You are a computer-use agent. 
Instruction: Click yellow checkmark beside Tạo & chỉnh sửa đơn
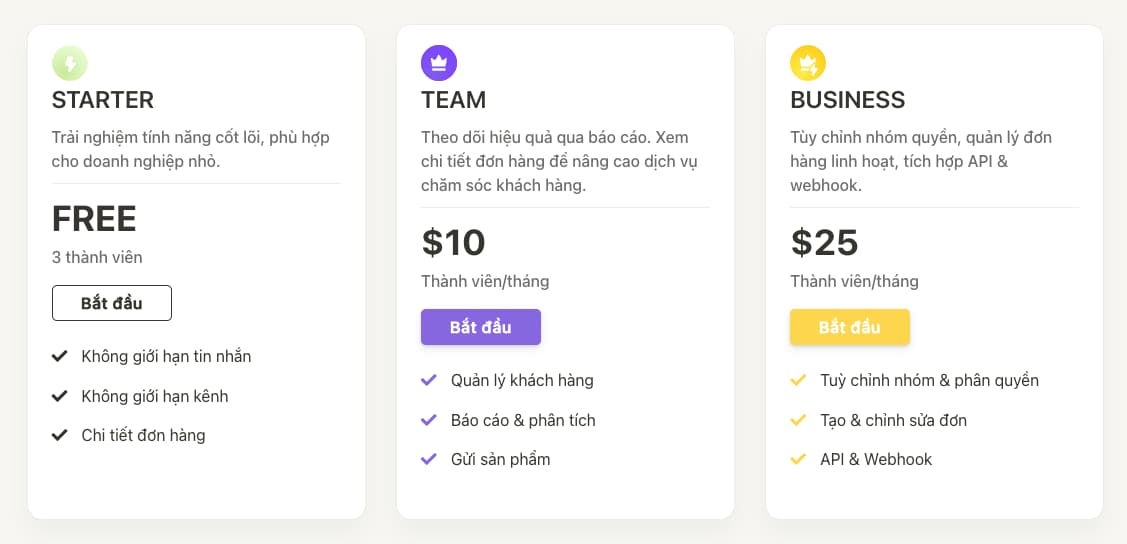click(798, 420)
